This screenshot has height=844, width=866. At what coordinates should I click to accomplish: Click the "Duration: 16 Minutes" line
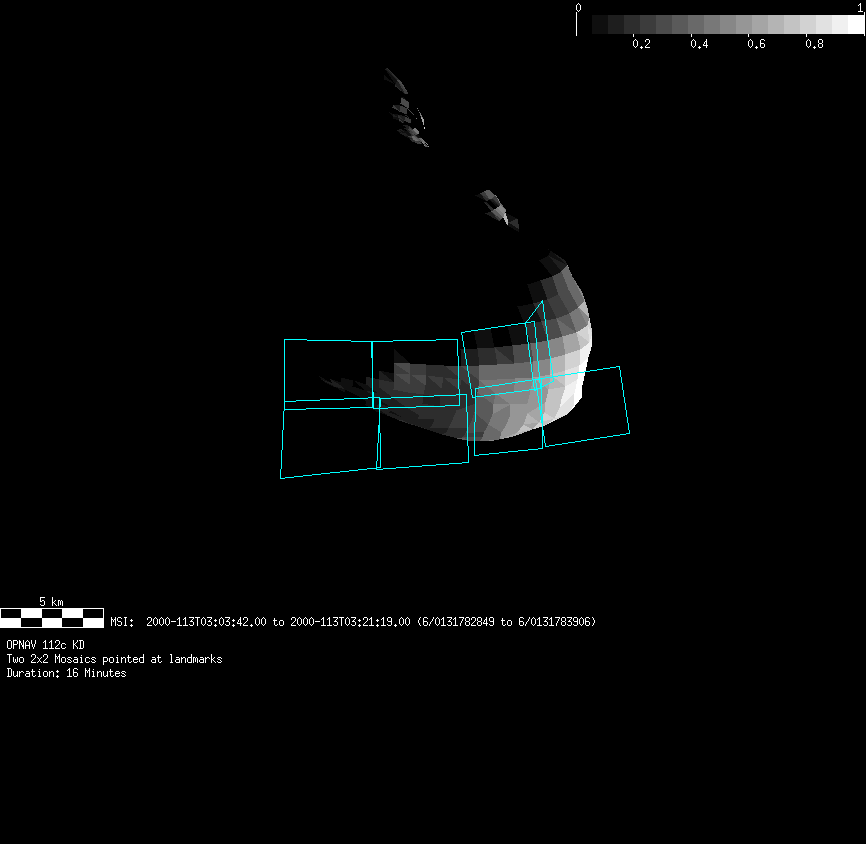66,673
